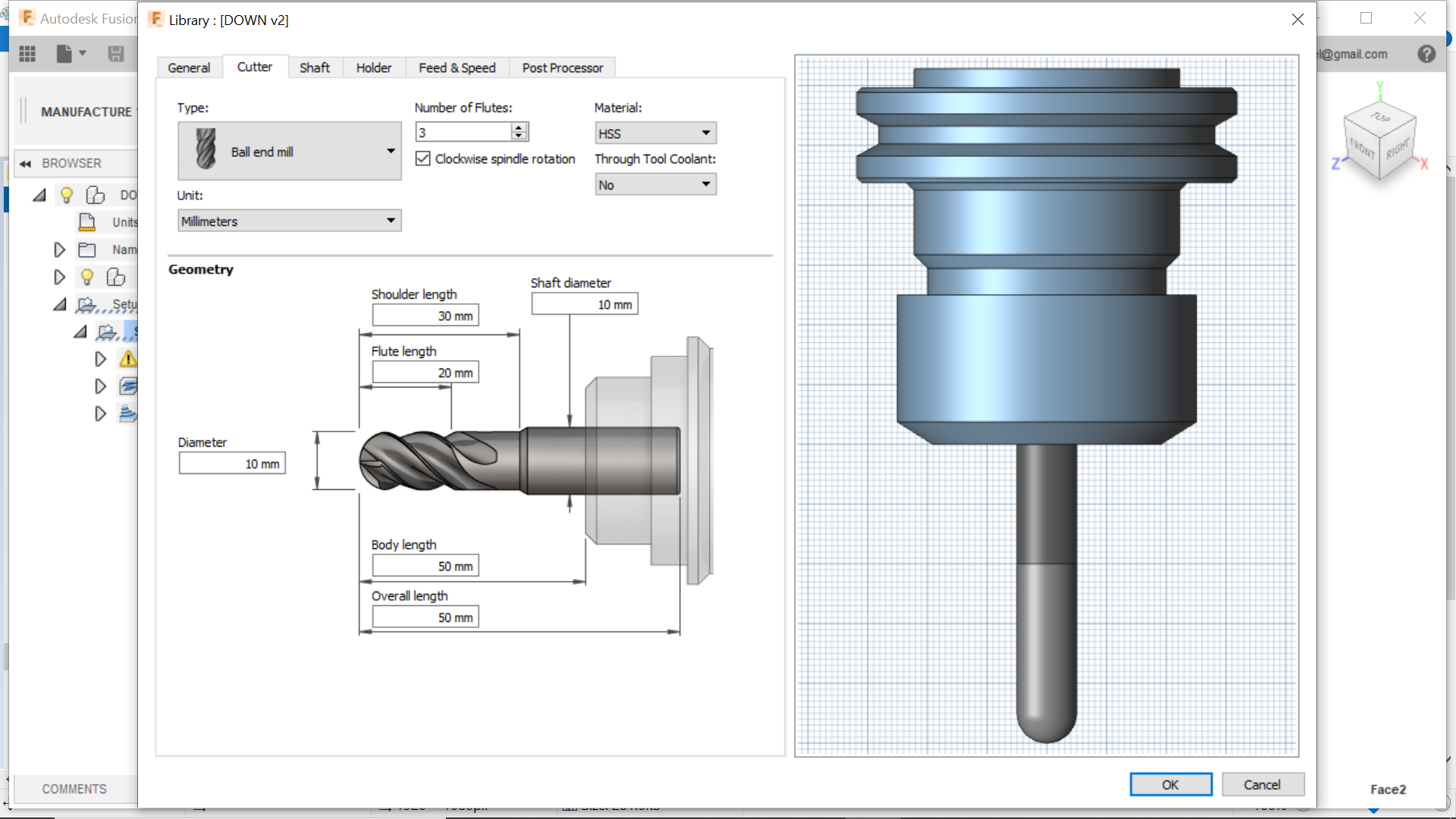Toggle root component lightbulb visibility
The width and height of the screenshot is (1456, 819).
(x=67, y=196)
